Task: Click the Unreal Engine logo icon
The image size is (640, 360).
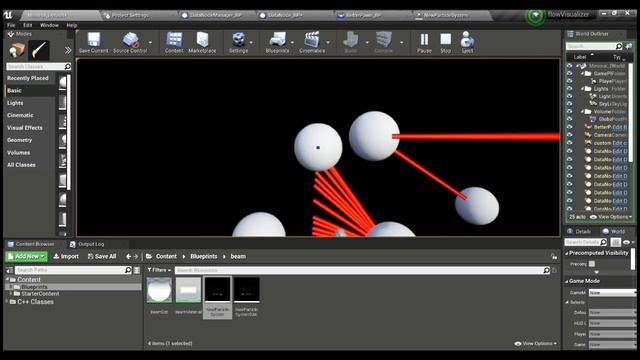Action: (x=8, y=15)
